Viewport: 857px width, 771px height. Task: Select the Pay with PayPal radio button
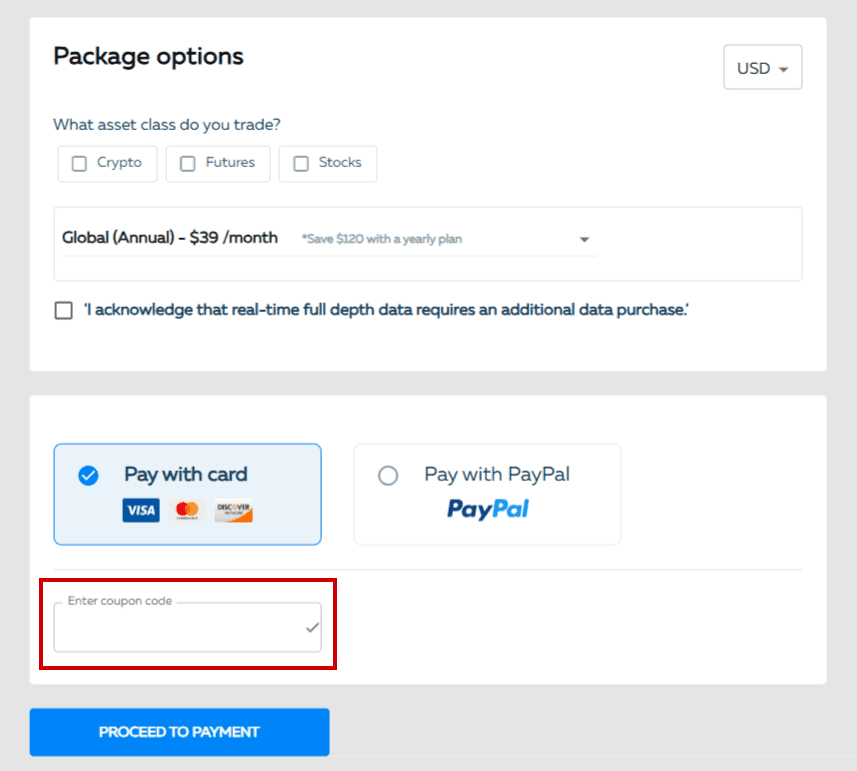click(388, 475)
